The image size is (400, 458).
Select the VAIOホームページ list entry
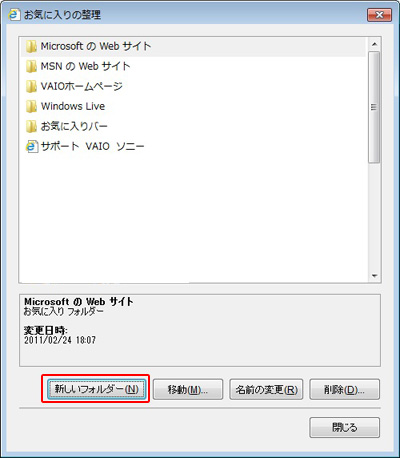[x=195, y=87]
